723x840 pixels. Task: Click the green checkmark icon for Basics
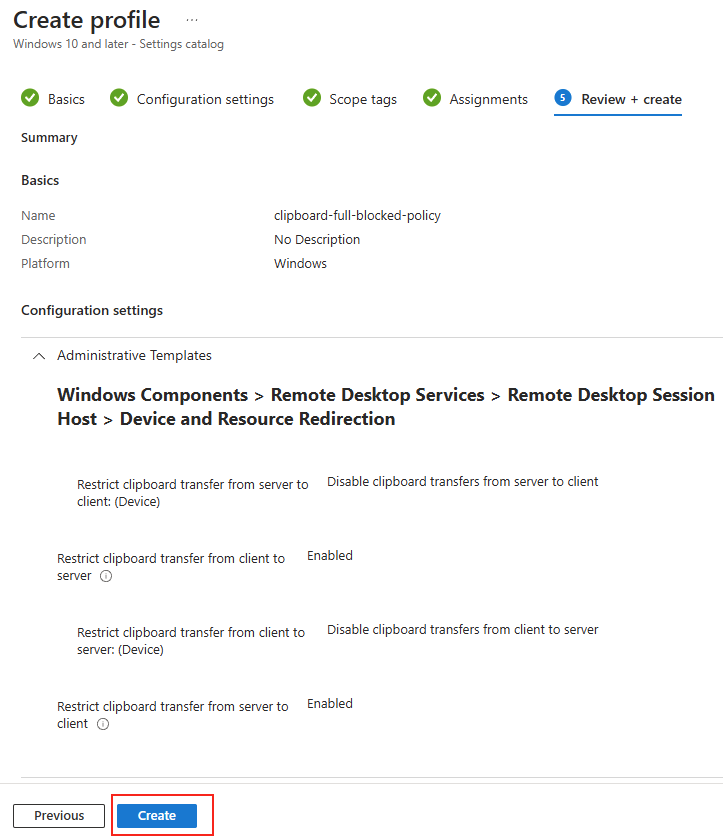(30, 98)
